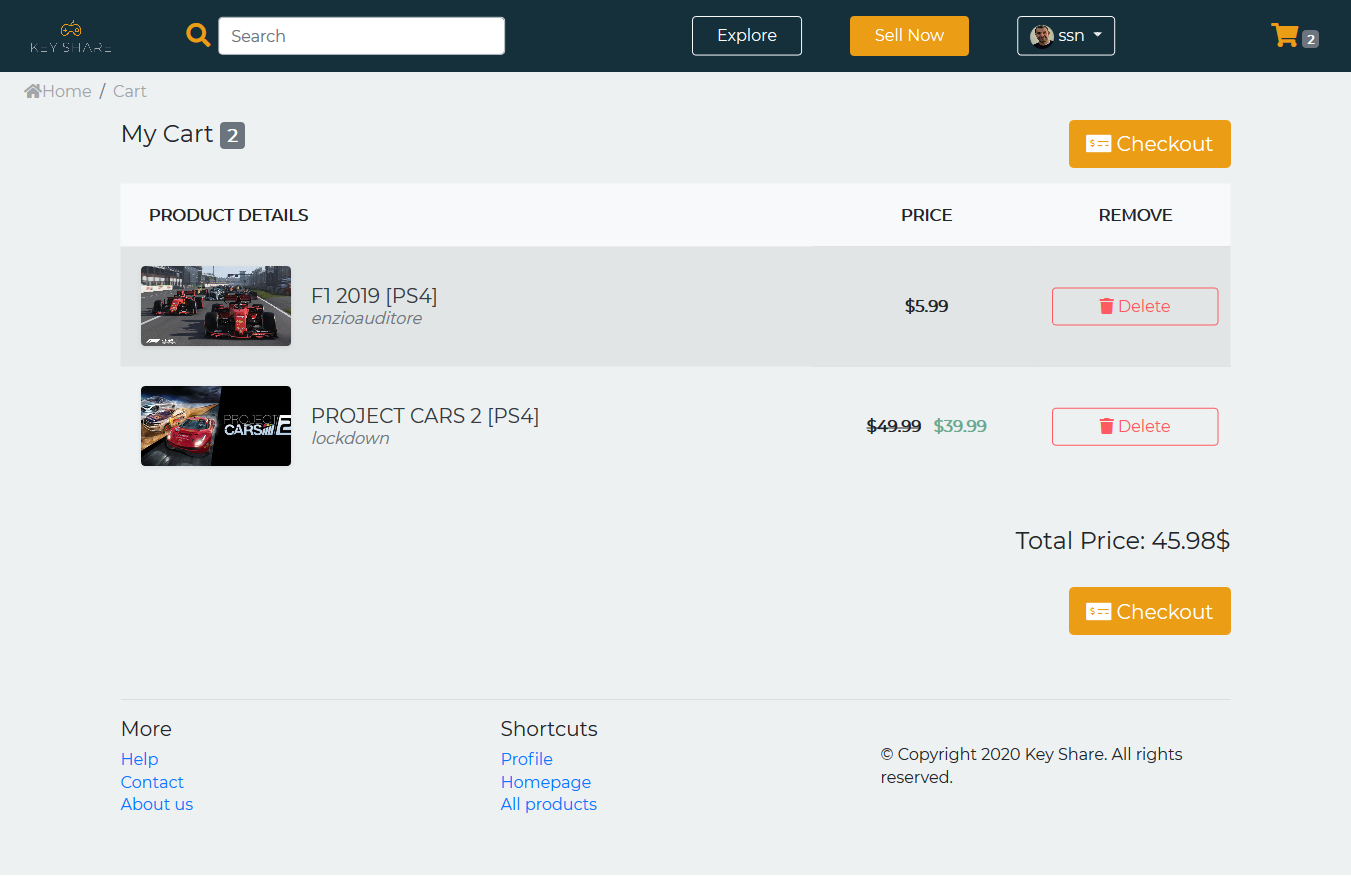Click the Checkout button below Total Price
Screen dimensions: 1351x876
(x=1150, y=611)
